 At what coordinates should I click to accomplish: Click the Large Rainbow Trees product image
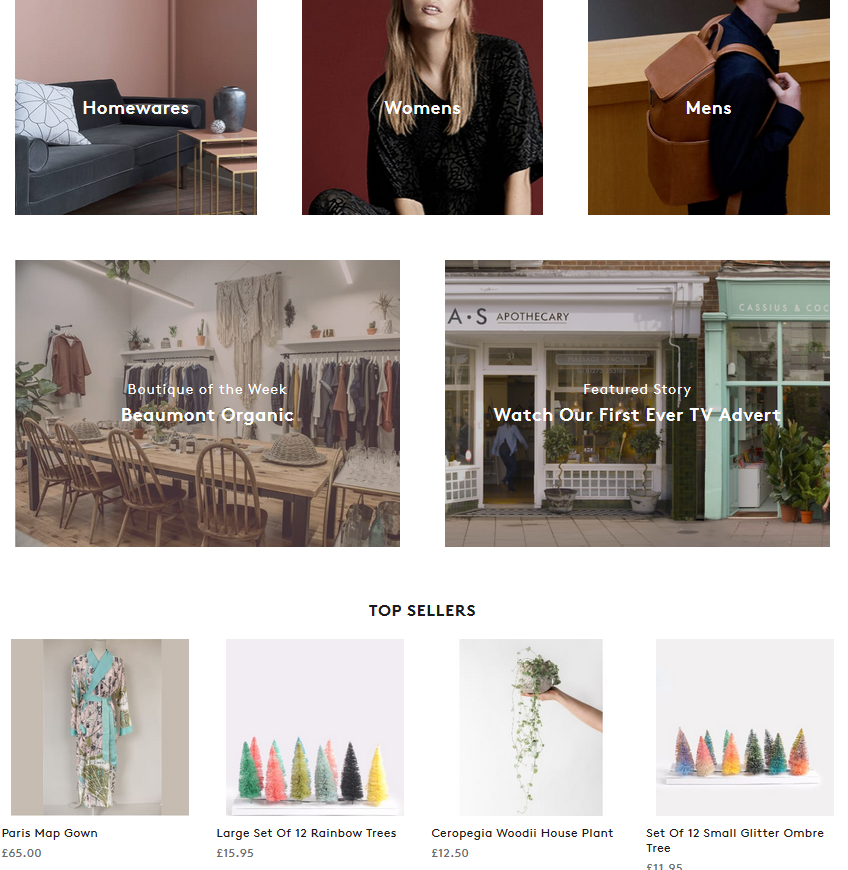[315, 727]
